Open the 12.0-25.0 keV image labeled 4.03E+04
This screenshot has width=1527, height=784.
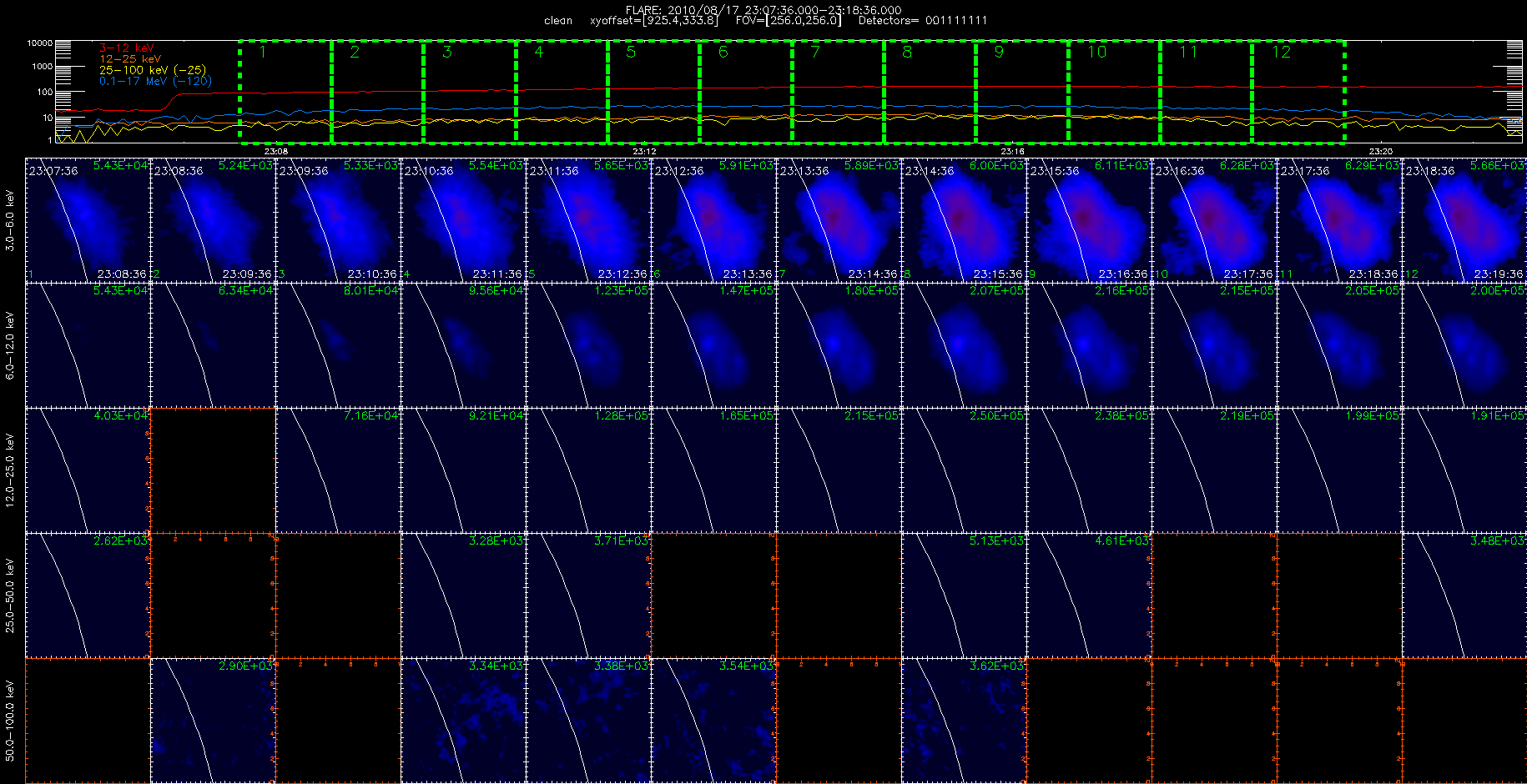click(x=88, y=470)
